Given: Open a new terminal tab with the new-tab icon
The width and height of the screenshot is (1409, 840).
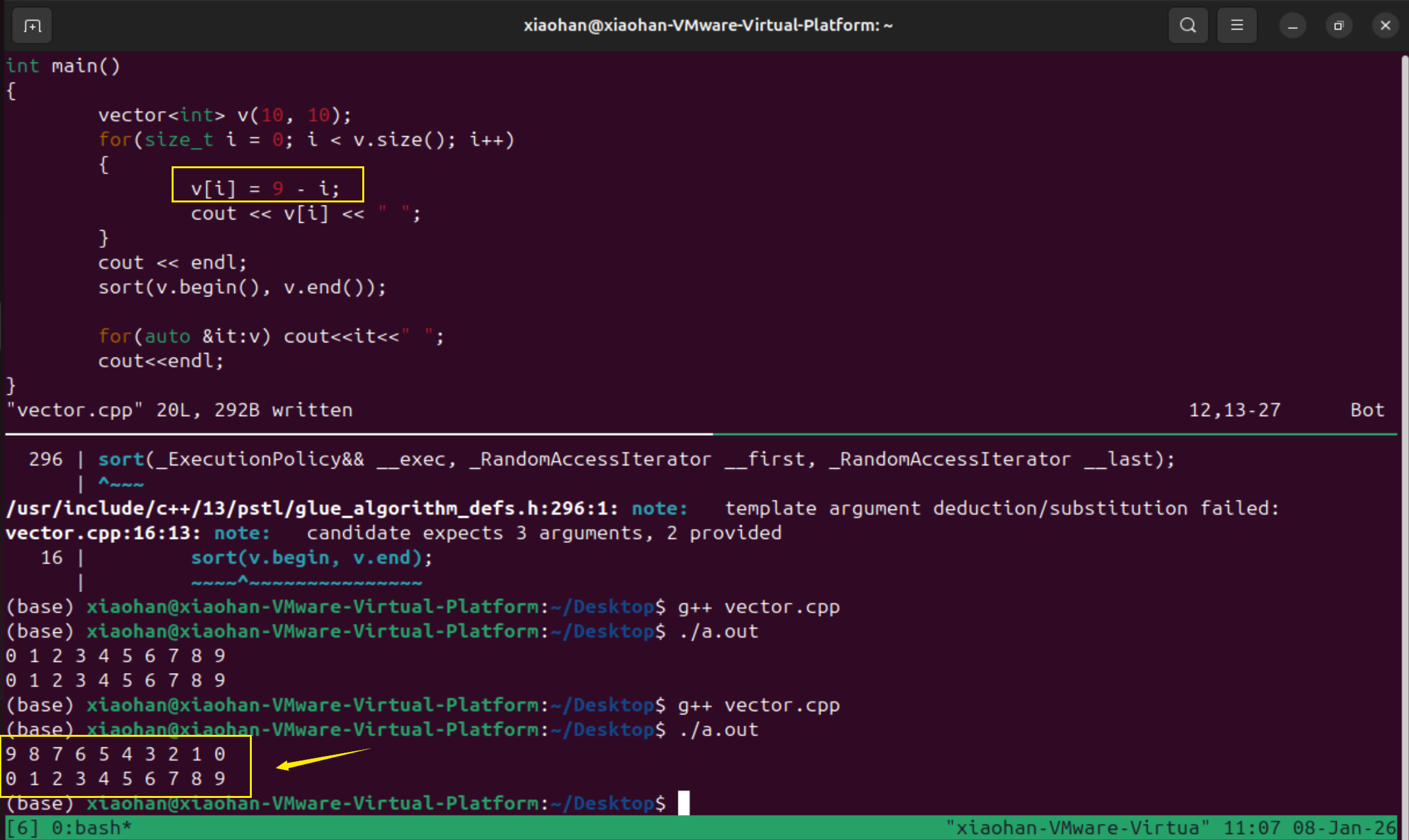Looking at the screenshot, I should tap(32, 26).
